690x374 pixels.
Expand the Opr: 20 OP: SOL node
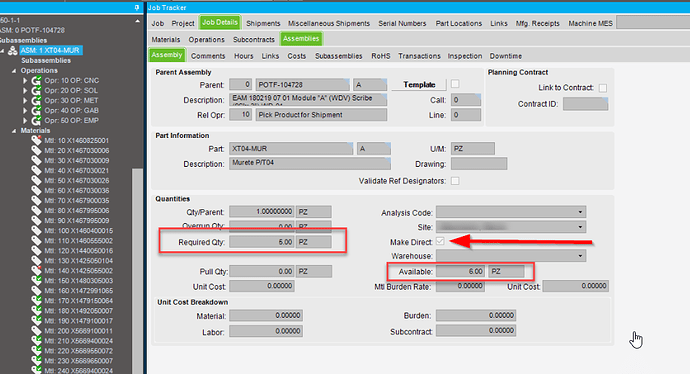(25, 91)
